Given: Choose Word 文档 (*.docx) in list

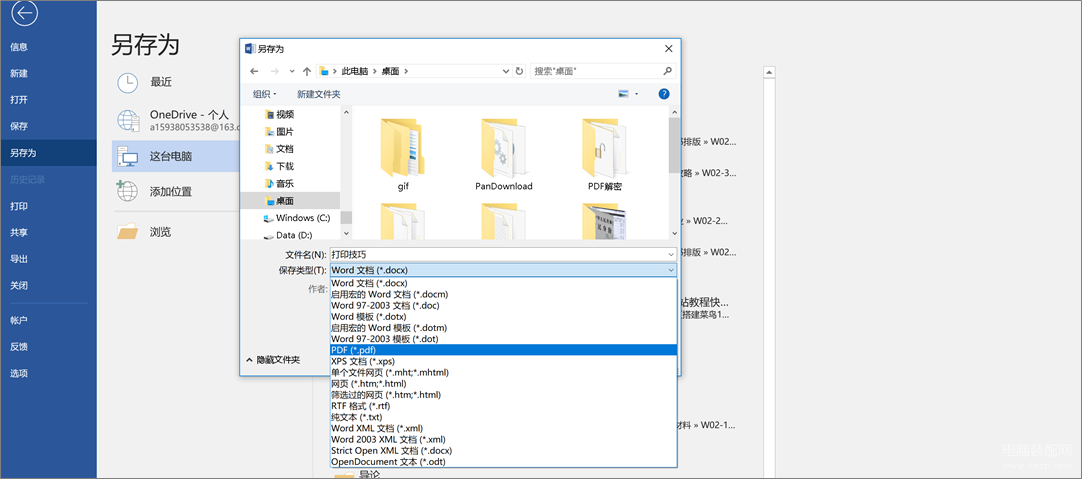Looking at the screenshot, I should coord(503,283).
